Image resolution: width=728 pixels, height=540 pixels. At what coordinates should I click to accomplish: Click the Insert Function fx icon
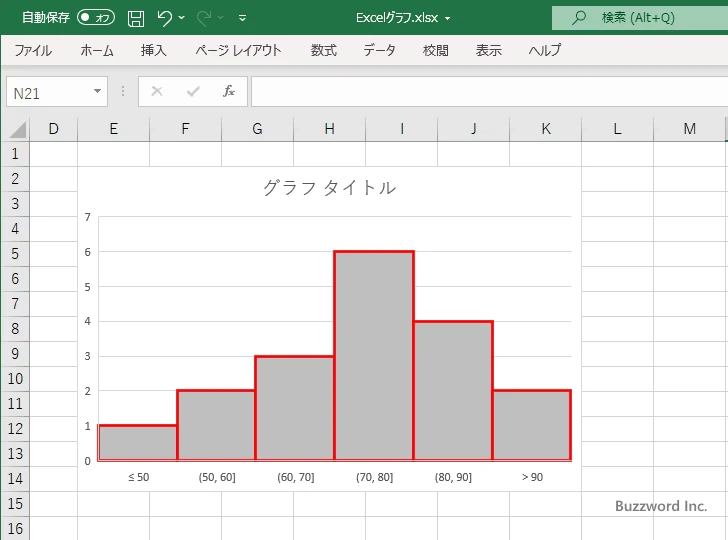click(x=229, y=91)
